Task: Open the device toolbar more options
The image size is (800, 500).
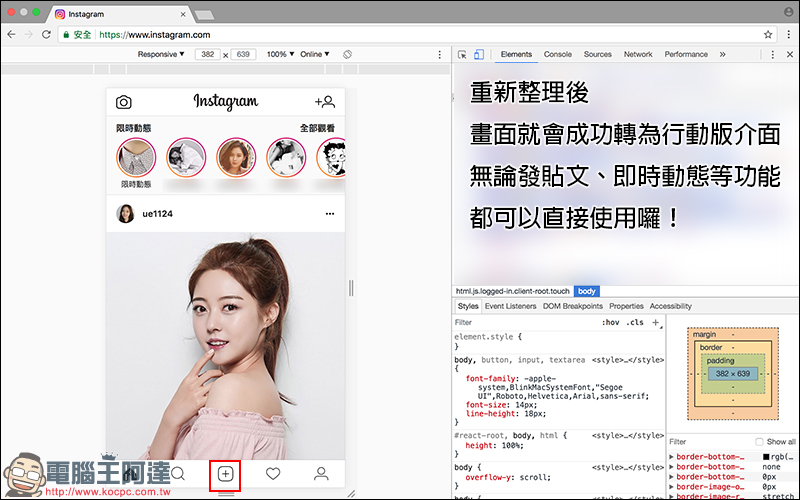Action: tap(440, 54)
